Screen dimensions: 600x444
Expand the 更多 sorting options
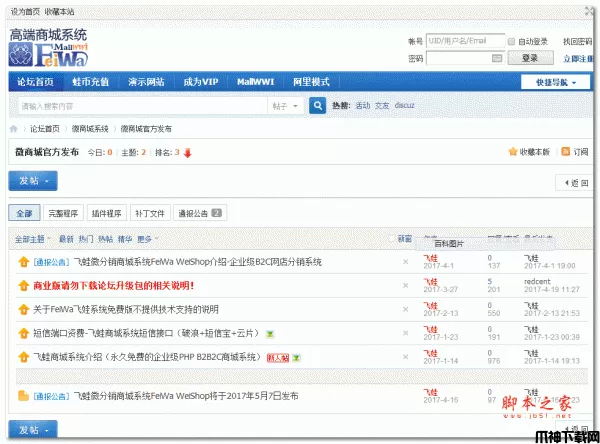(147, 239)
